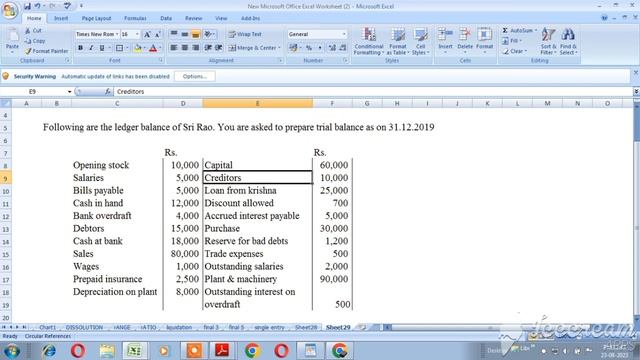Open Cell Styles gallery
This screenshot has width=640, height=360.
tap(420, 41)
